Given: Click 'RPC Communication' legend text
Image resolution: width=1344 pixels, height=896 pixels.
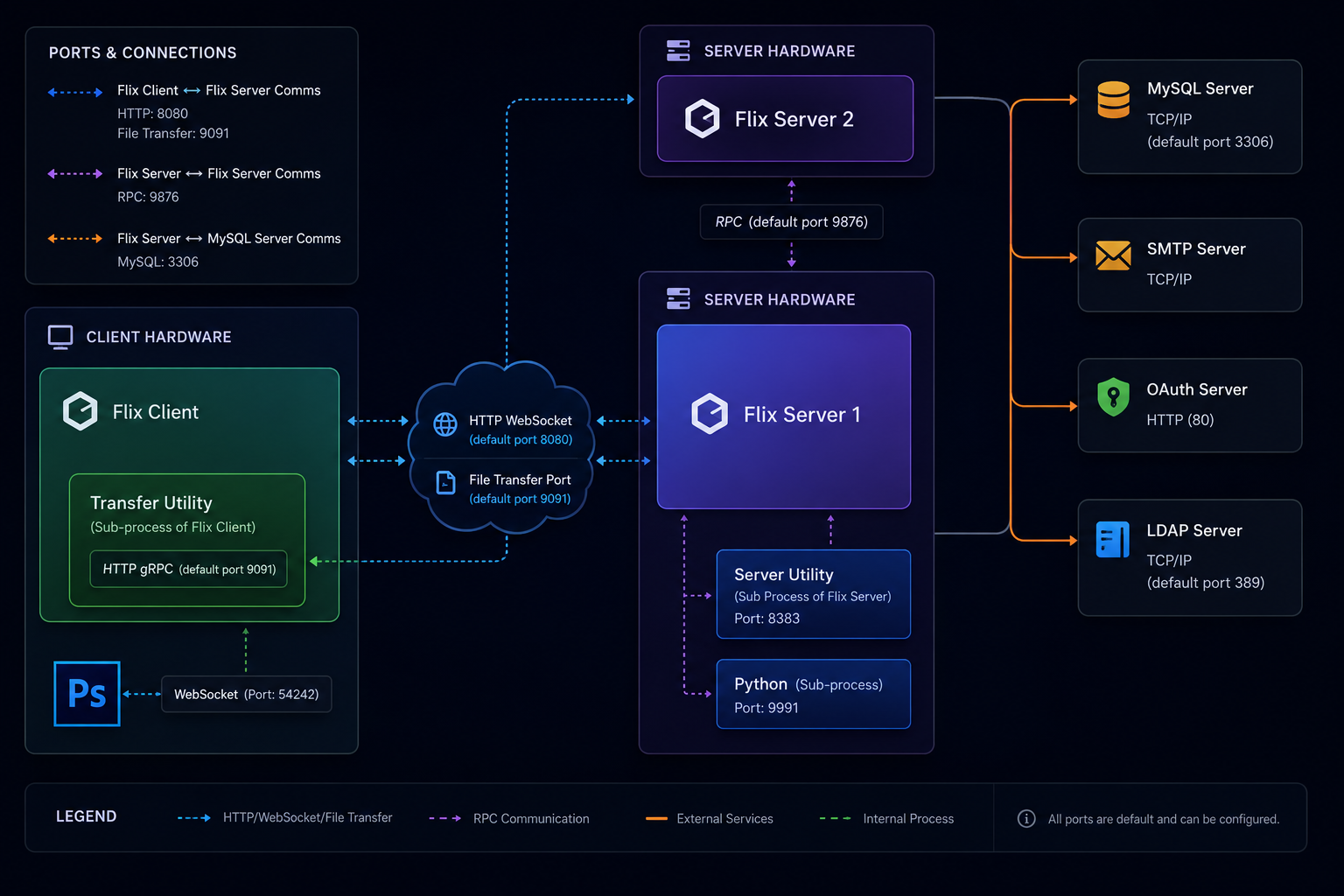Looking at the screenshot, I should point(531,818).
